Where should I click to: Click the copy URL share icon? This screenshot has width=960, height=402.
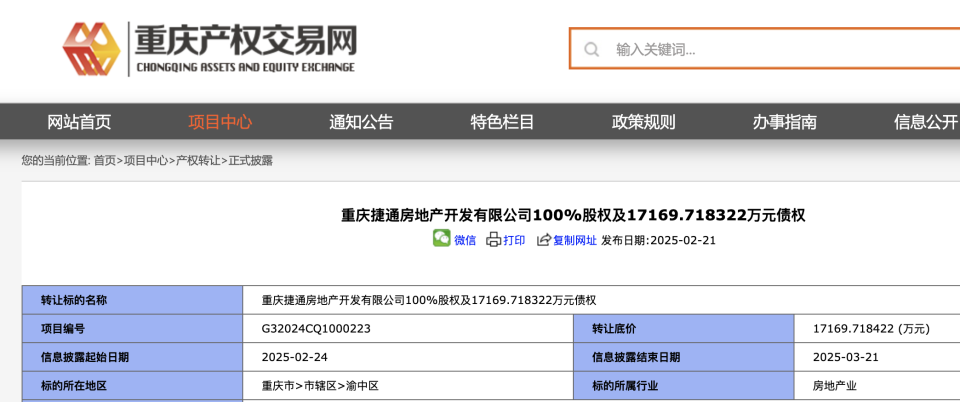544,240
